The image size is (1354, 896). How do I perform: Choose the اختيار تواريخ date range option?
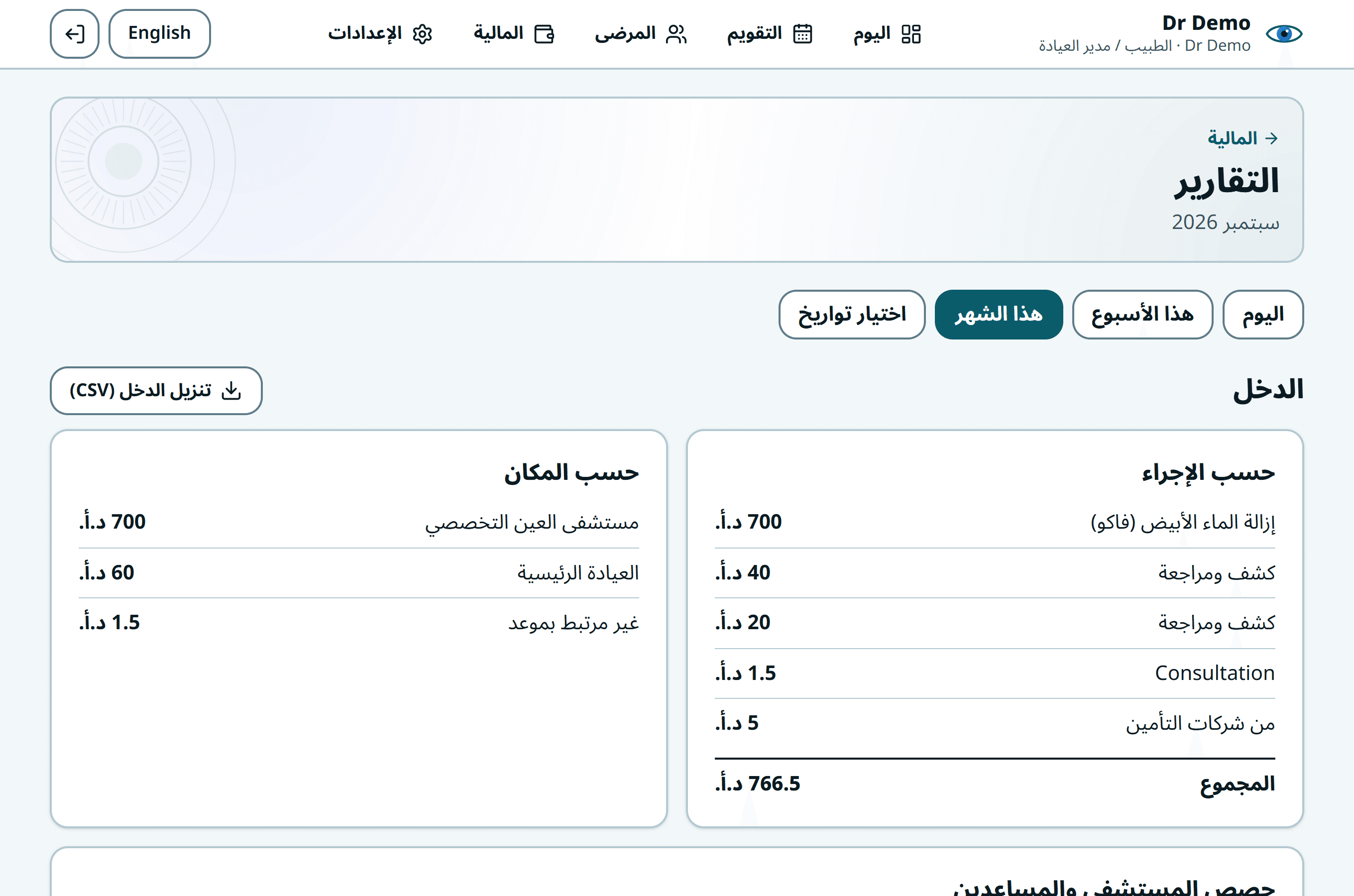[x=851, y=314]
